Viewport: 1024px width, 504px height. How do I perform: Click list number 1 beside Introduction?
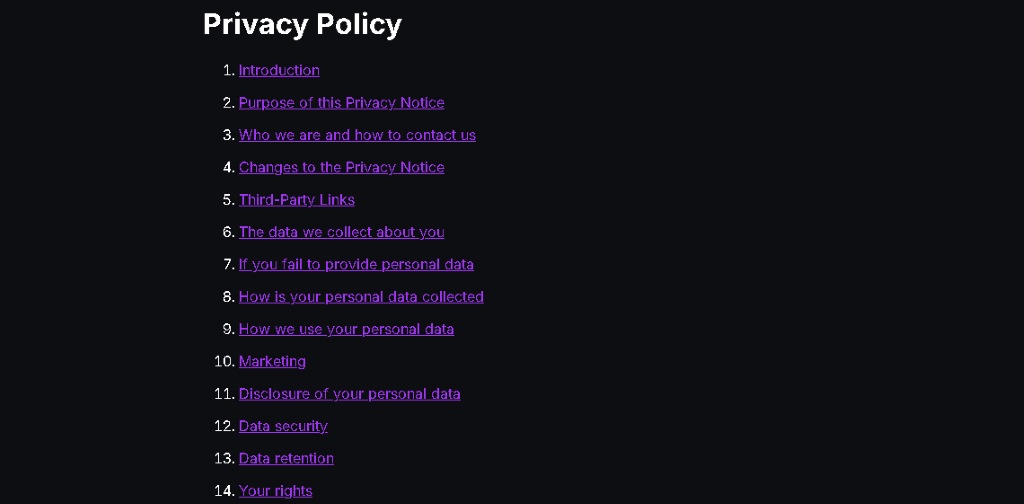[x=229, y=70]
